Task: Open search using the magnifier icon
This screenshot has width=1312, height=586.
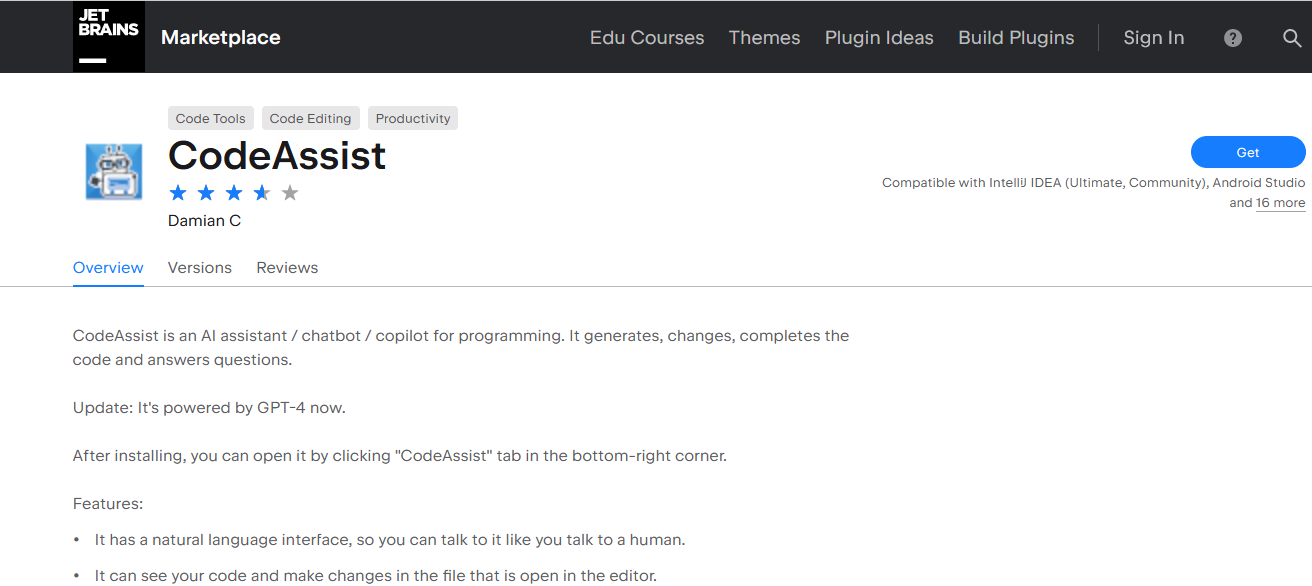Action: tap(1291, 38)
